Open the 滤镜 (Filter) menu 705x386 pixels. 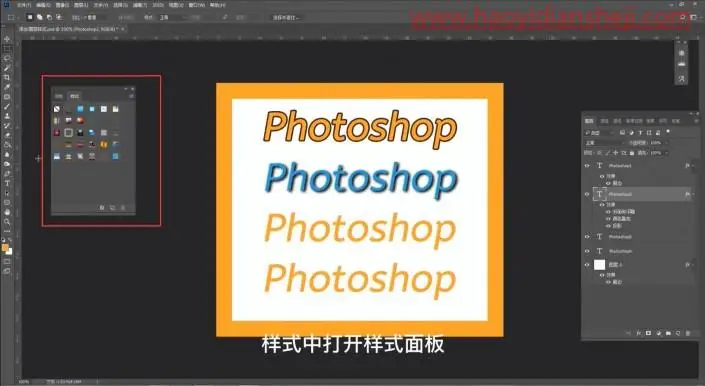tap(140, 5)
